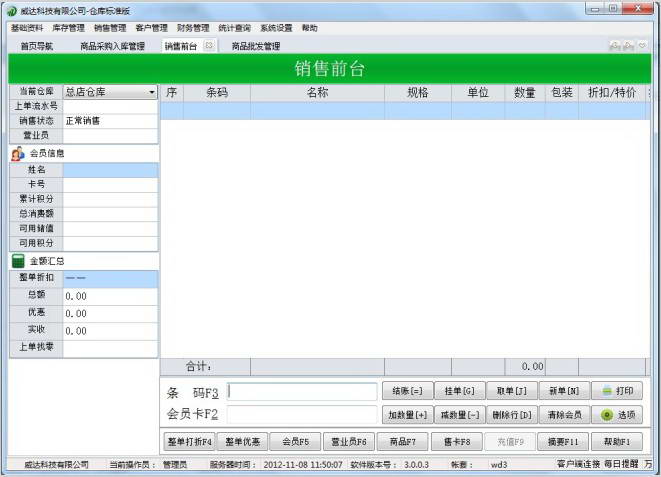Open the 系统设置 menu
Image resolution: width=661 pixels, height=477 pixels.
pos(276,28)
